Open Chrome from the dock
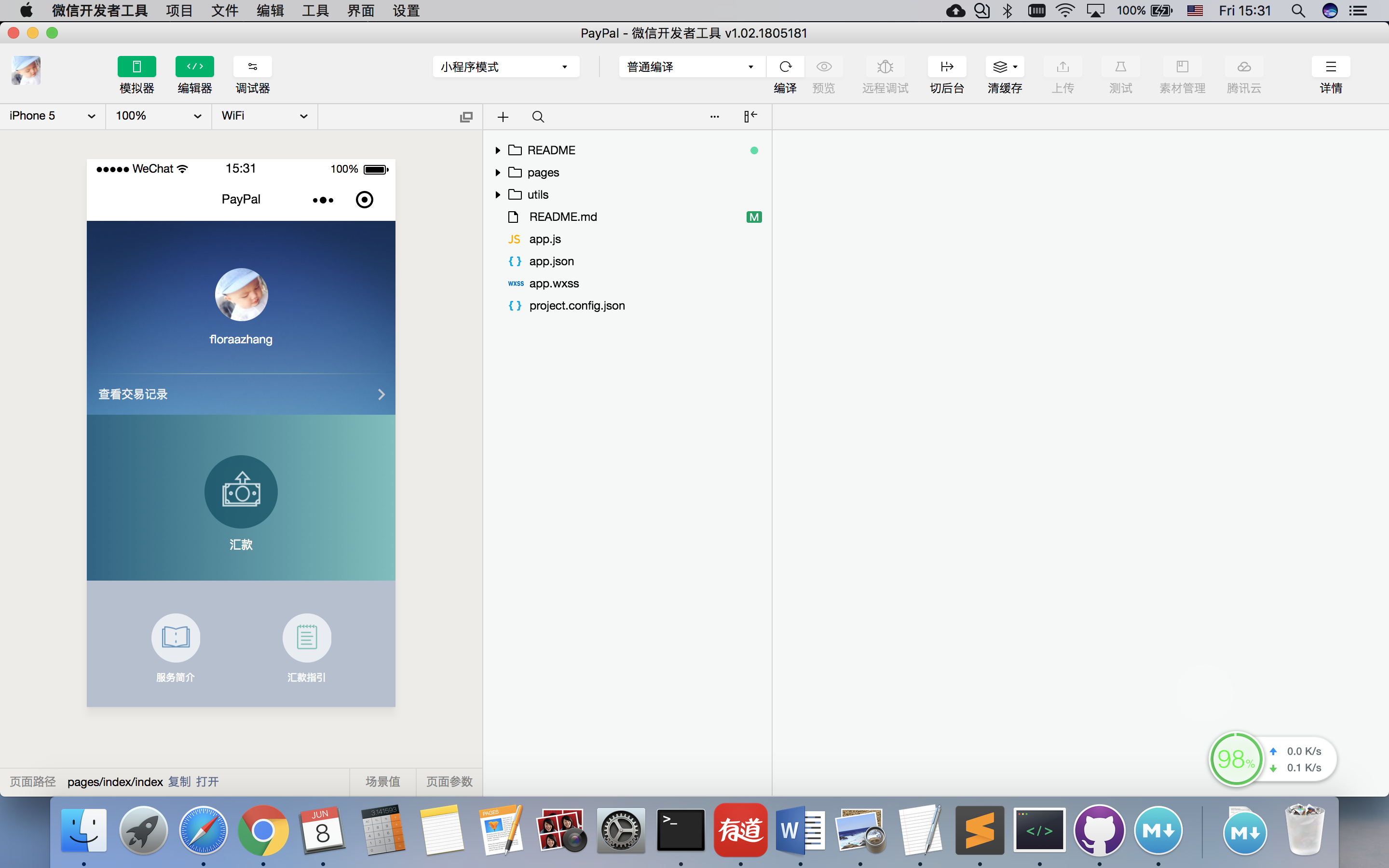The width and height of the screenshot is (1389, 868). 263,830
